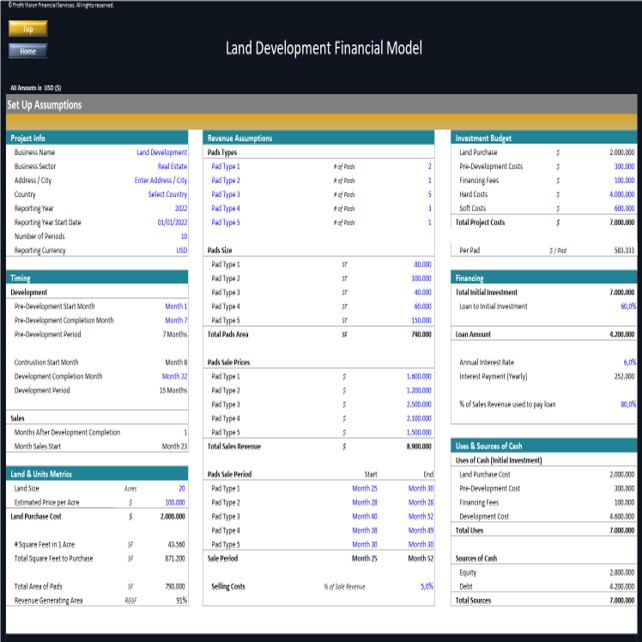The height and width of the screenshot is (642, 642).
Task: Select the Pre-Development Start Month value
Action: [x=175, y=306]
